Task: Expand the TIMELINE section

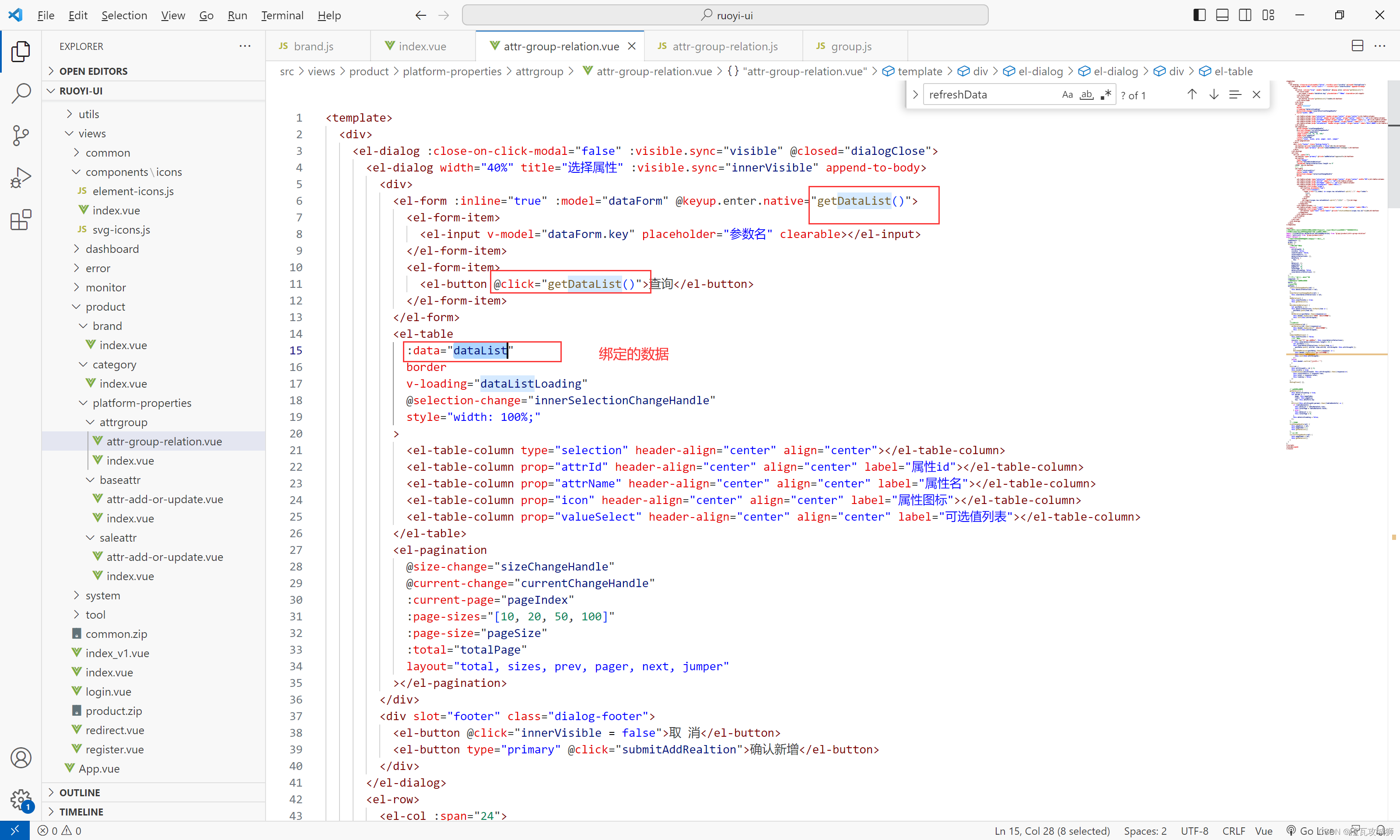Action: pyautogui.click(x=154, y=812)
